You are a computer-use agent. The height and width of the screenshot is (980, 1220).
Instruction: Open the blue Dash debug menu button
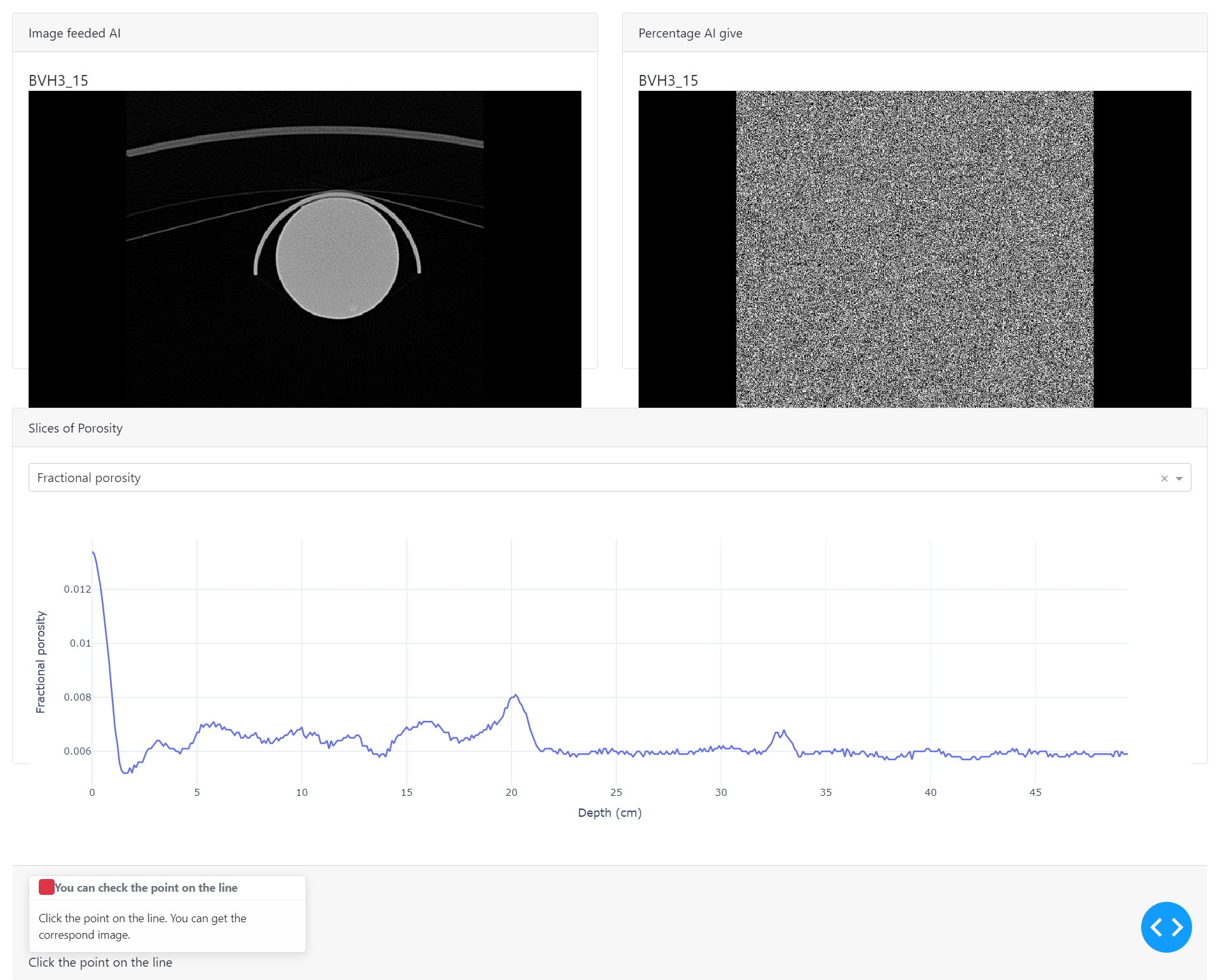tap(1165, 927)
